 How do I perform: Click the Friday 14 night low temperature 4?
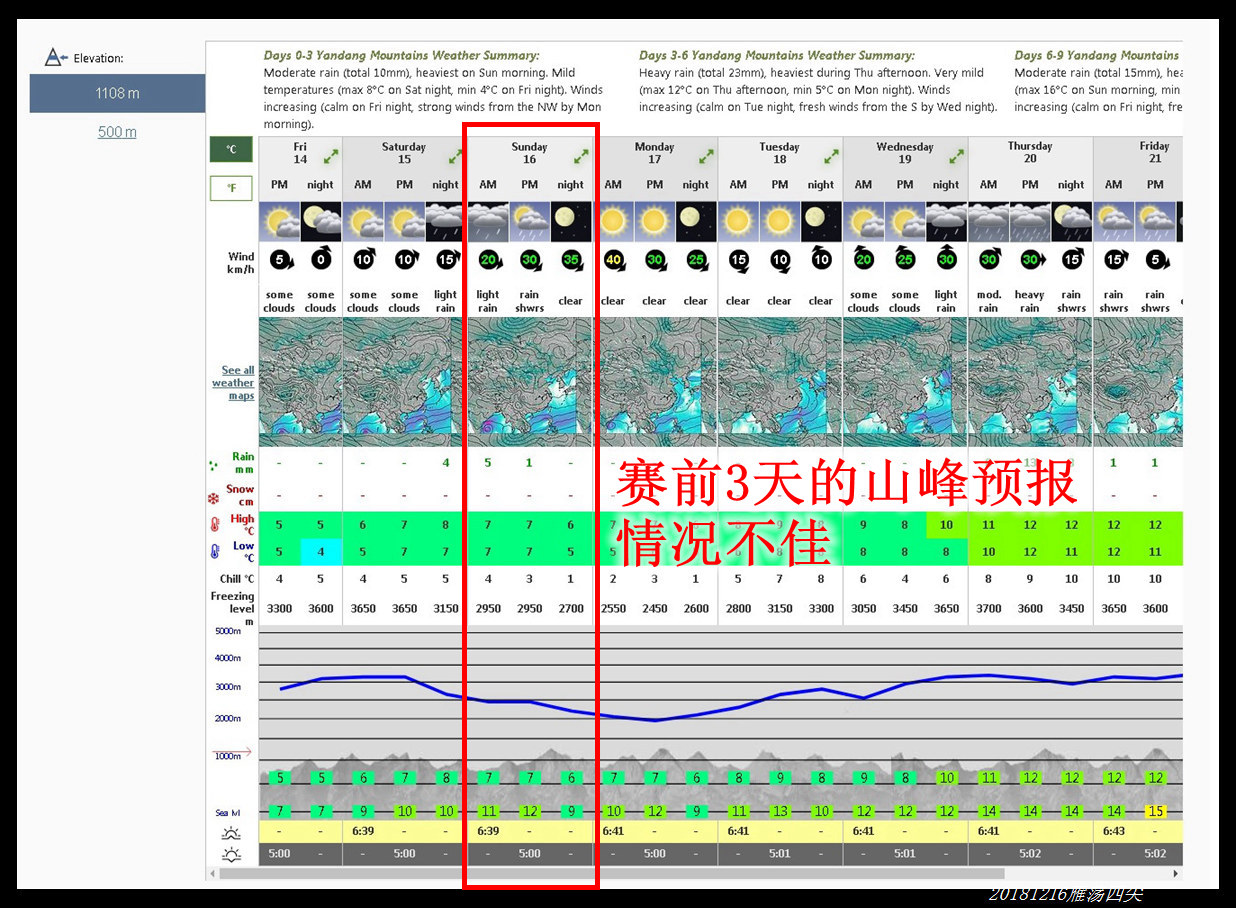pyautogui.click(x=321, y=552)
